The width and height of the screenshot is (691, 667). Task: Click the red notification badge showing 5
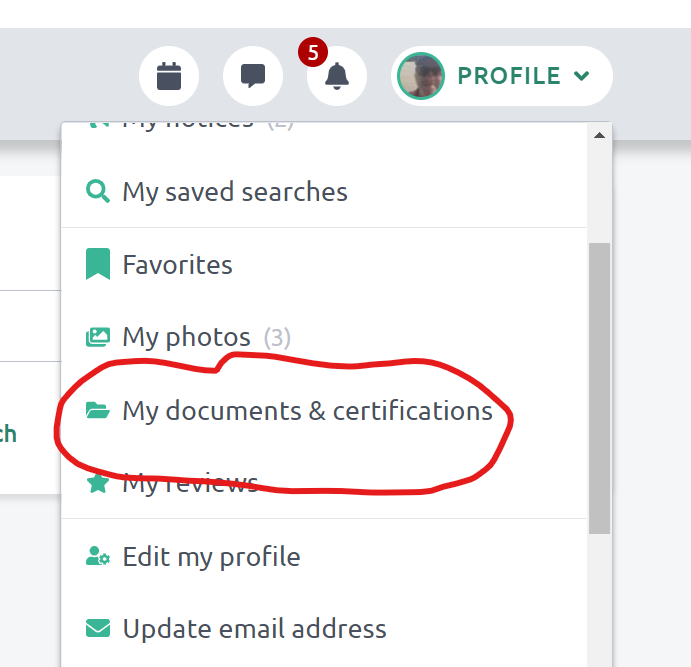point(312,53)
